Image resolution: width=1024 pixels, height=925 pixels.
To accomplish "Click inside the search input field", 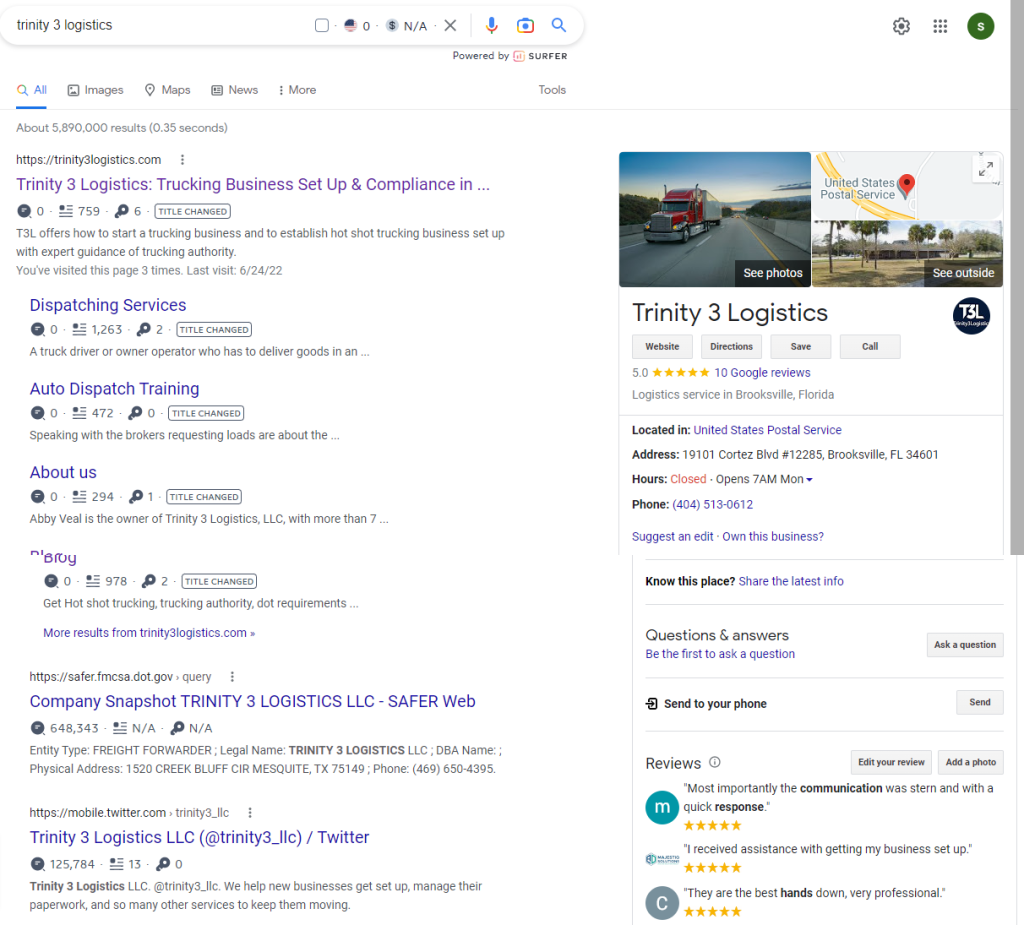I will tap(160, 26).
